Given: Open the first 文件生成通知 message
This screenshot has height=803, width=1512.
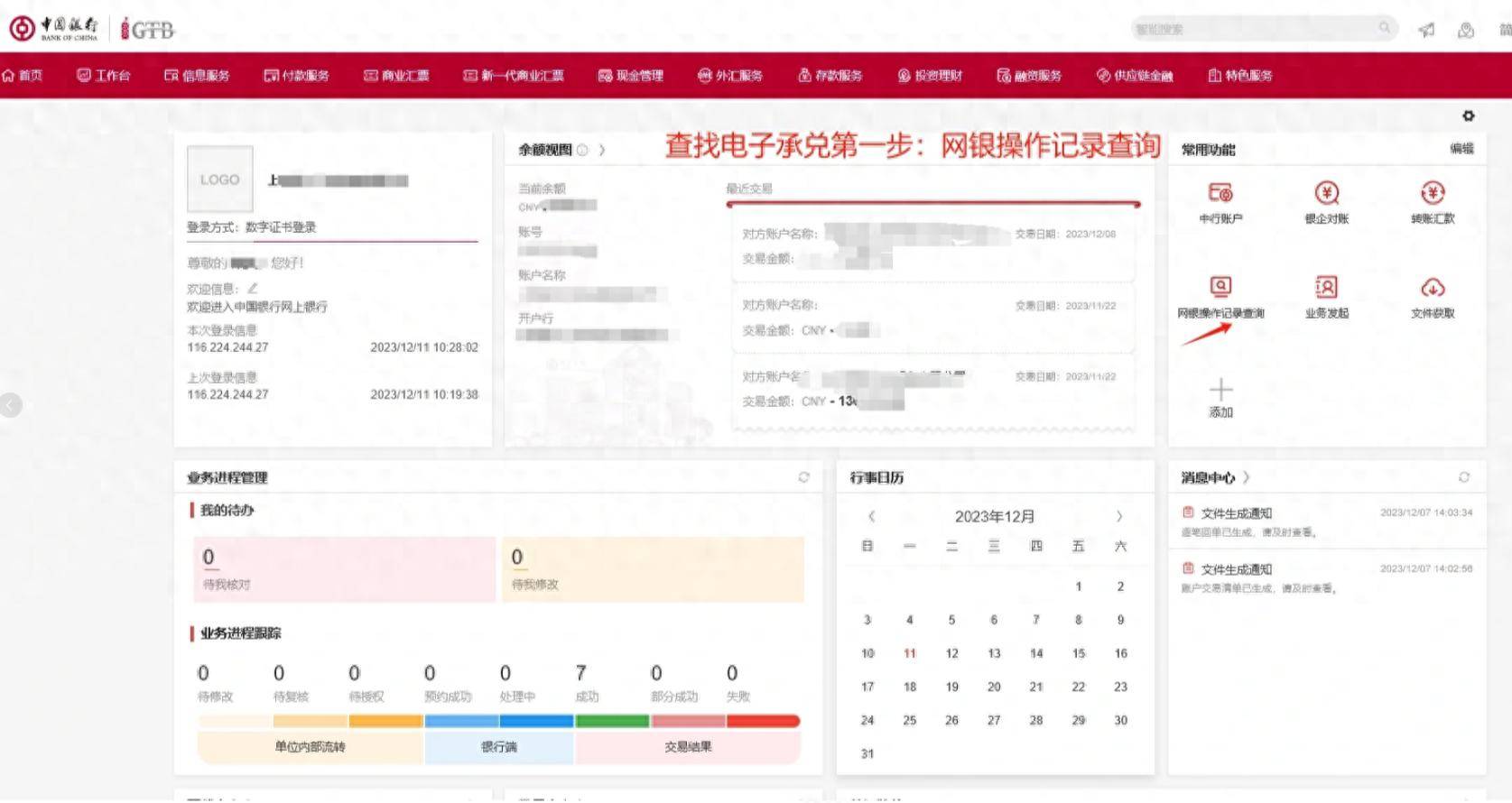Looking at the screenshot, I should click(1236, 513).
